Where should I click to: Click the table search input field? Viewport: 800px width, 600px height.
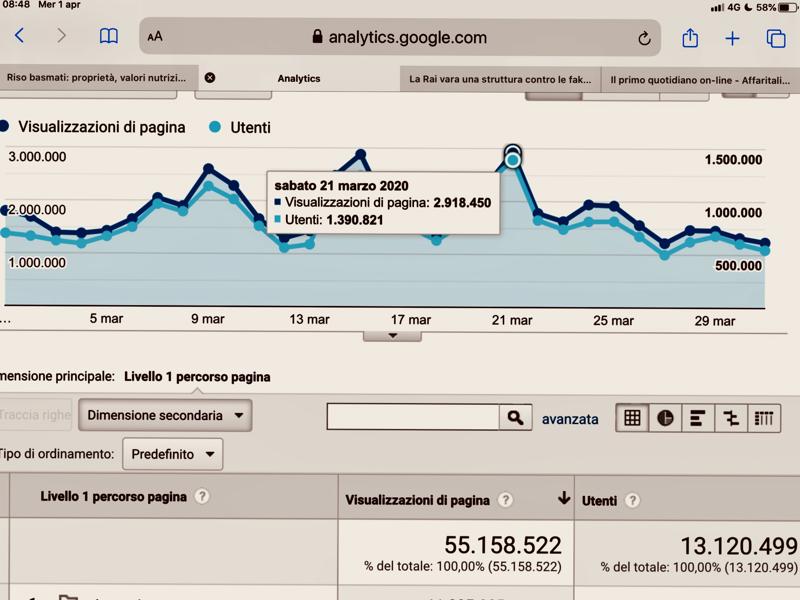pos(413,417)
